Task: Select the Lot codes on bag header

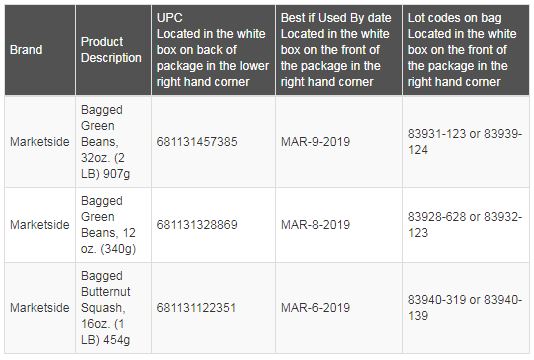Action: click(x=466, y=50)
